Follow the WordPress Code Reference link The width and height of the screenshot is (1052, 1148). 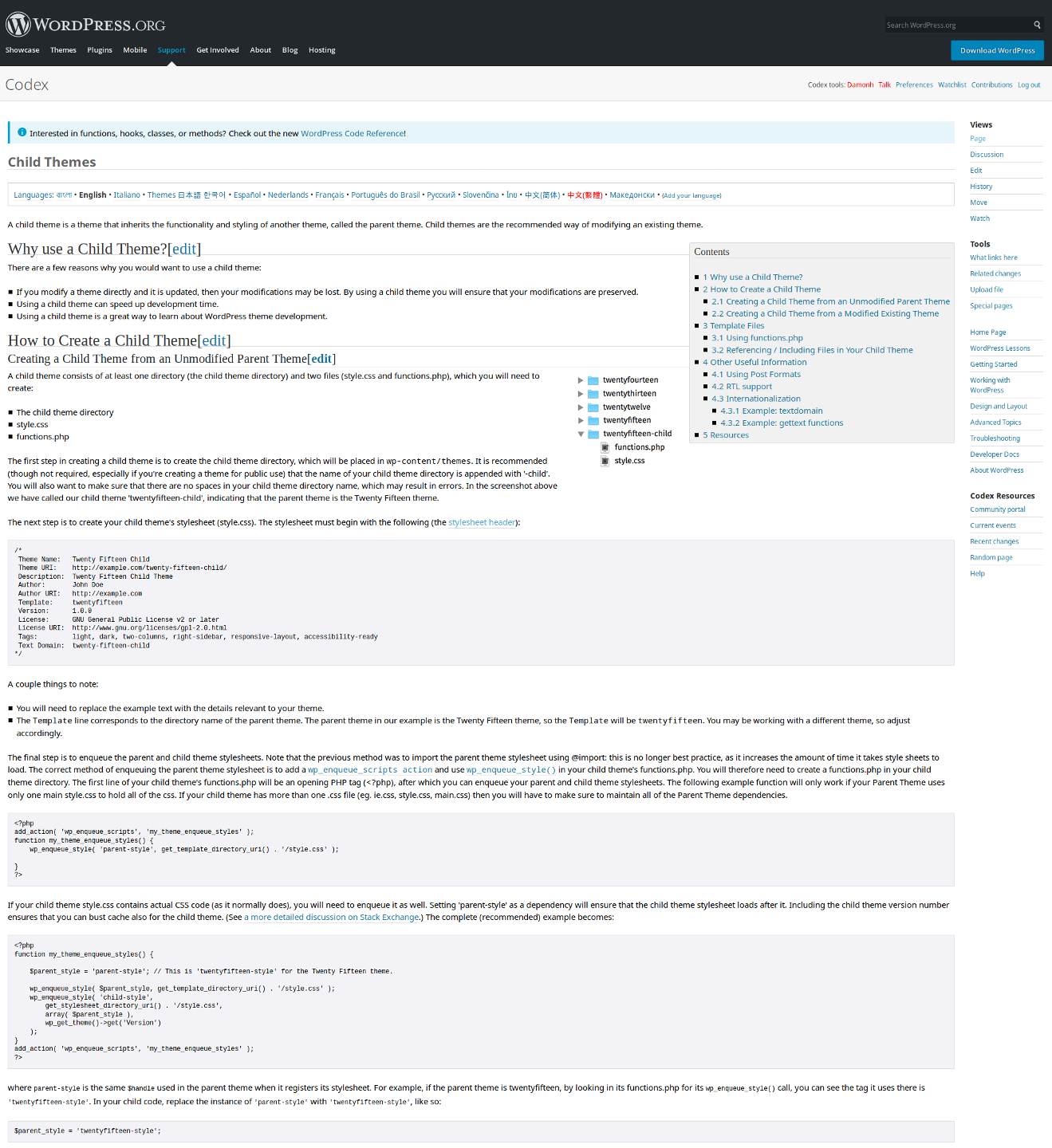352,133
